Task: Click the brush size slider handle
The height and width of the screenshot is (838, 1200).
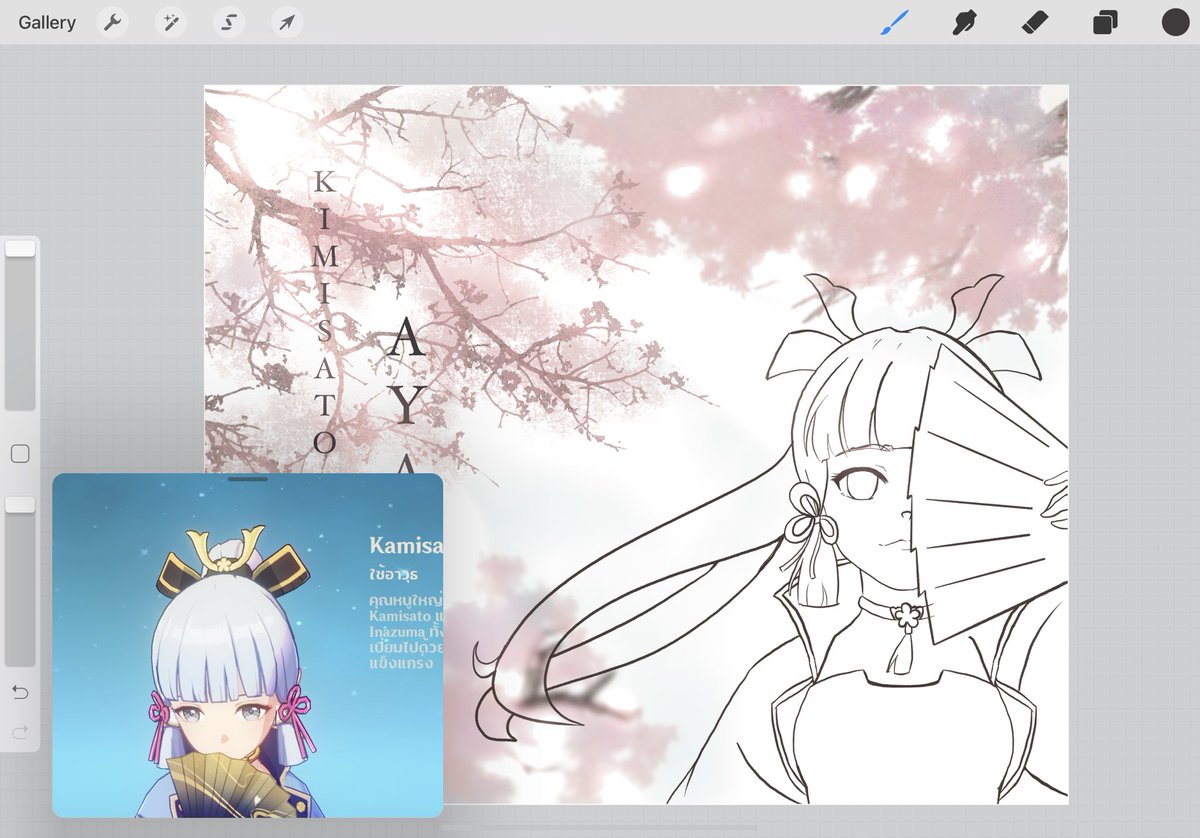Action: pos(20,248)
